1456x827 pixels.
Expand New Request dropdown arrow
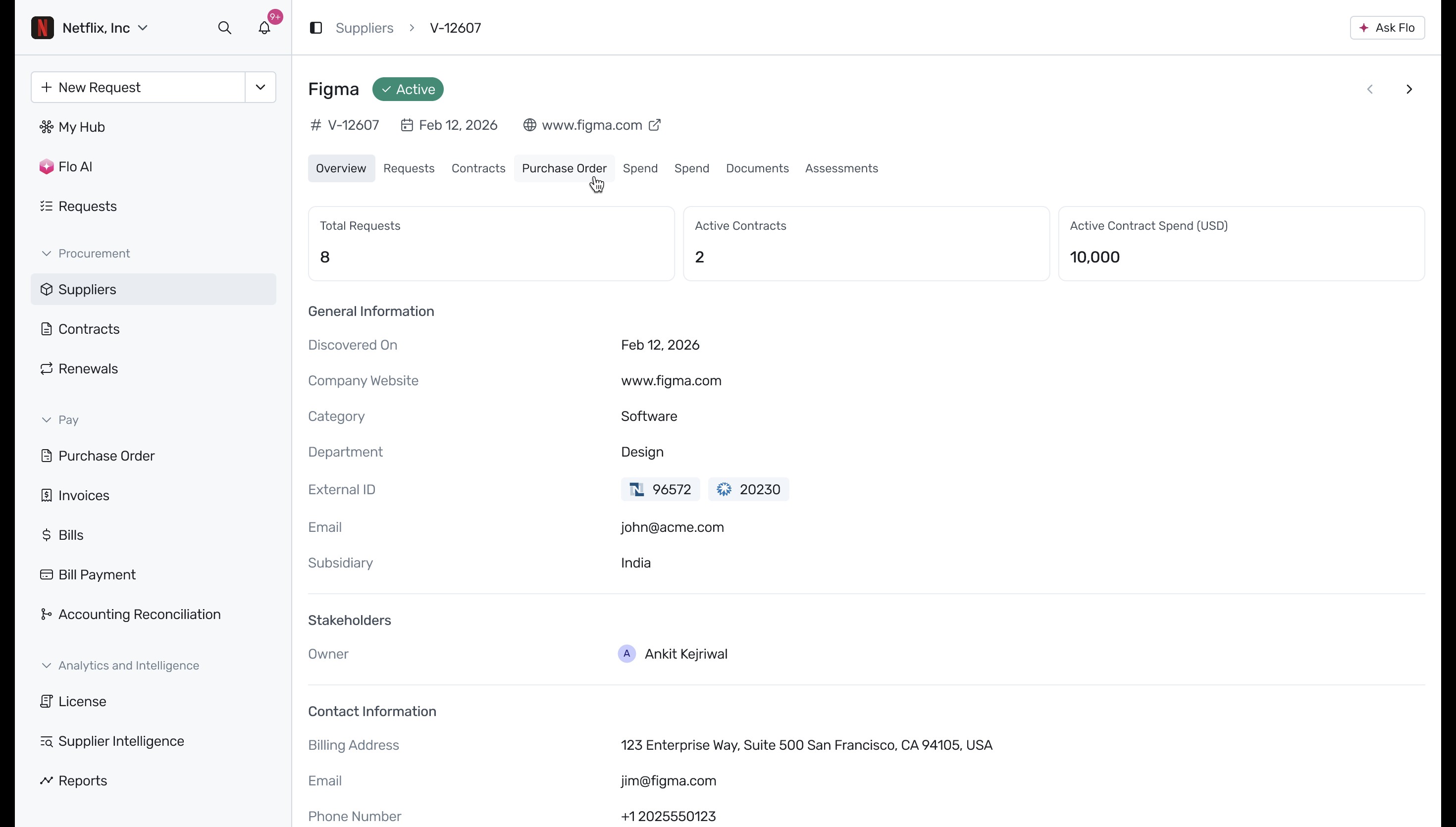pyautogui.click(x=260, y=88)
